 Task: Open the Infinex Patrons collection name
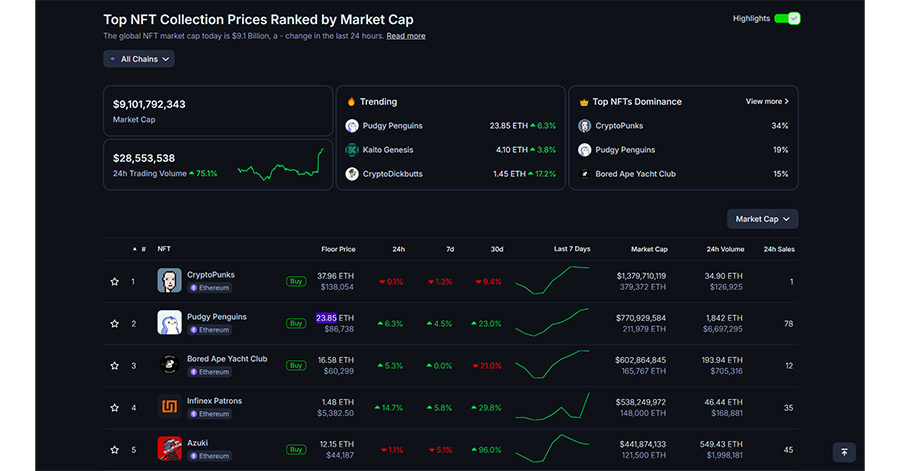214,401
